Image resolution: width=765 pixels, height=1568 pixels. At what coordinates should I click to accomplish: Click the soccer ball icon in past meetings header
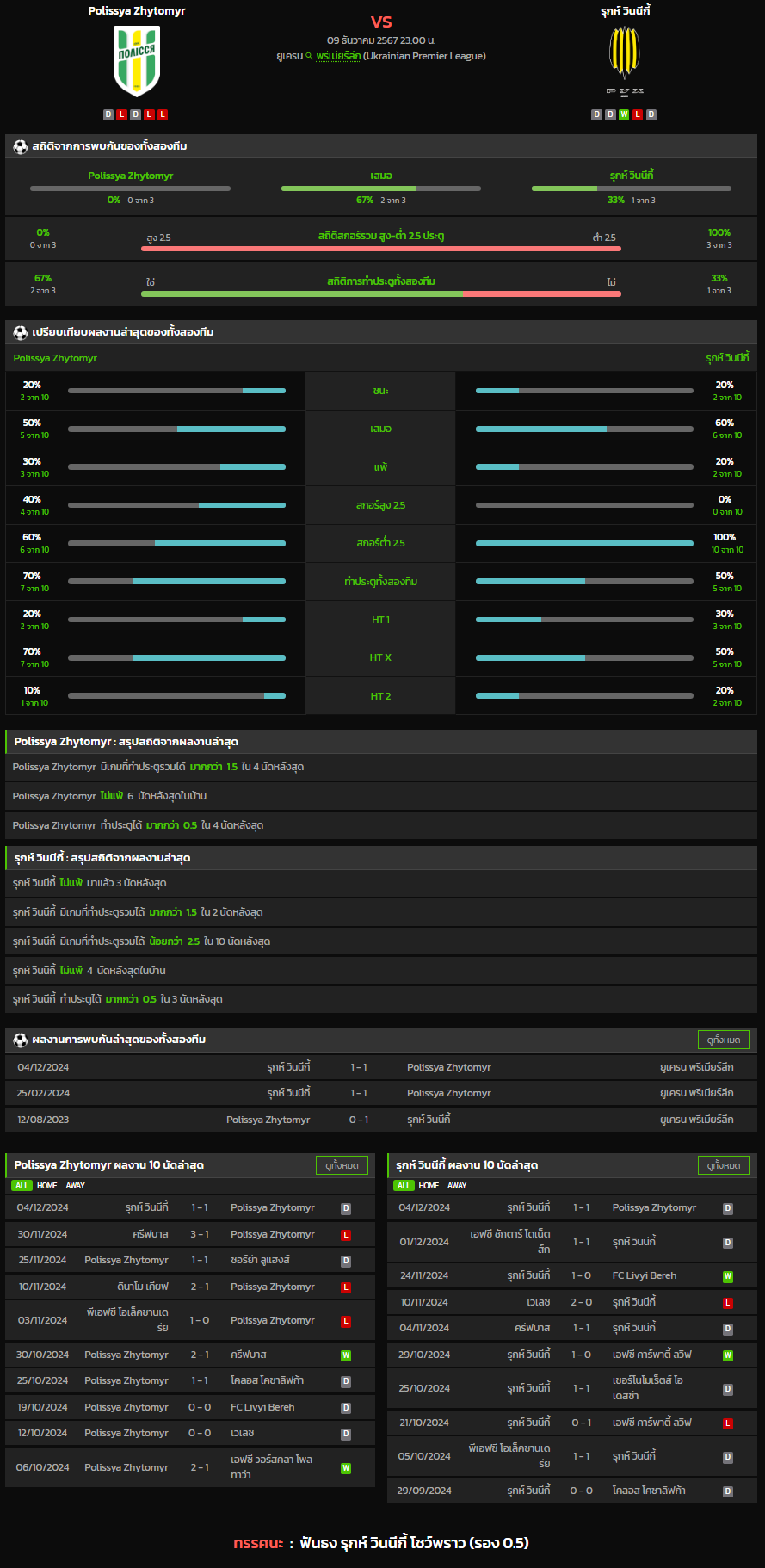(x=21, y=1040)
